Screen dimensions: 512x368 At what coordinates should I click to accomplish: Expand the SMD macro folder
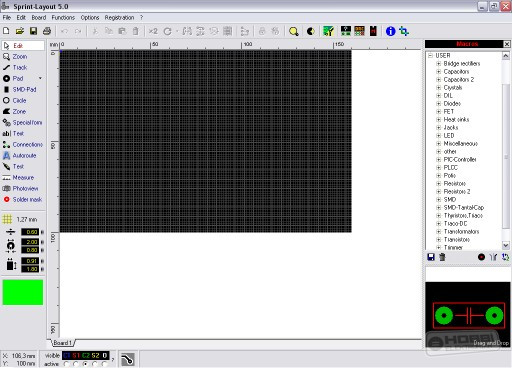click(439, 199)
